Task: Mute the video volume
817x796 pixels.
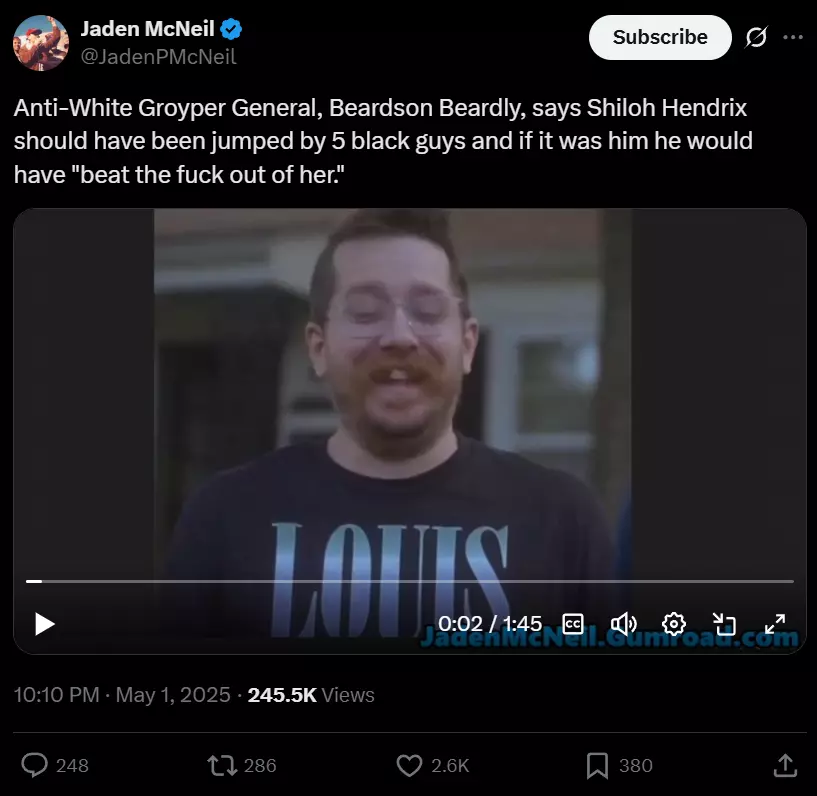Action: tap(623, 624)
